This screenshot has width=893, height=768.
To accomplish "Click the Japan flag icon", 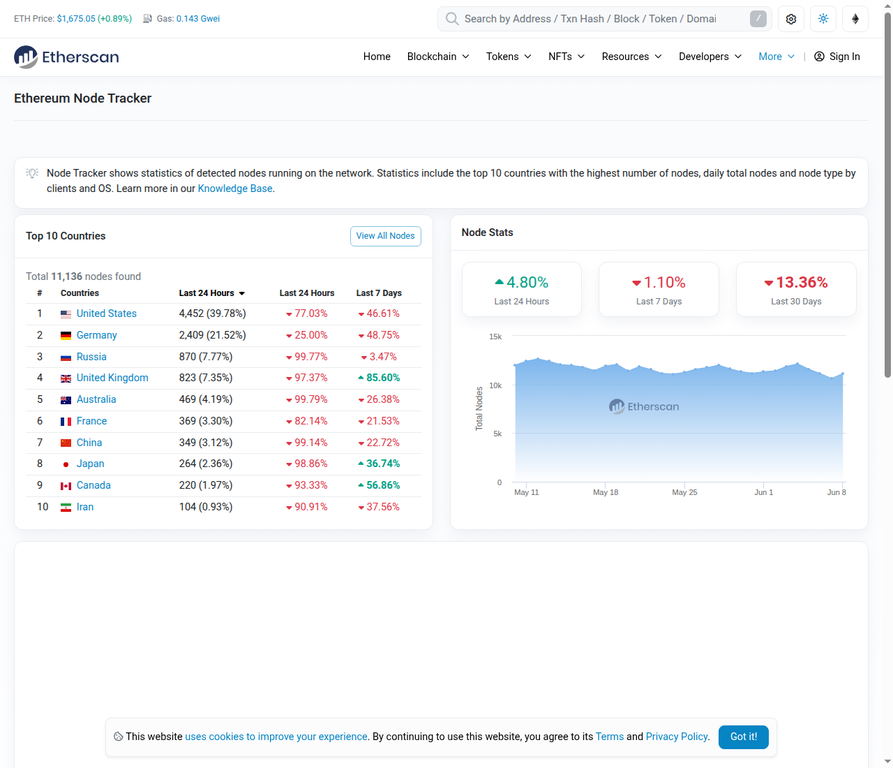I will coord(66,464).
